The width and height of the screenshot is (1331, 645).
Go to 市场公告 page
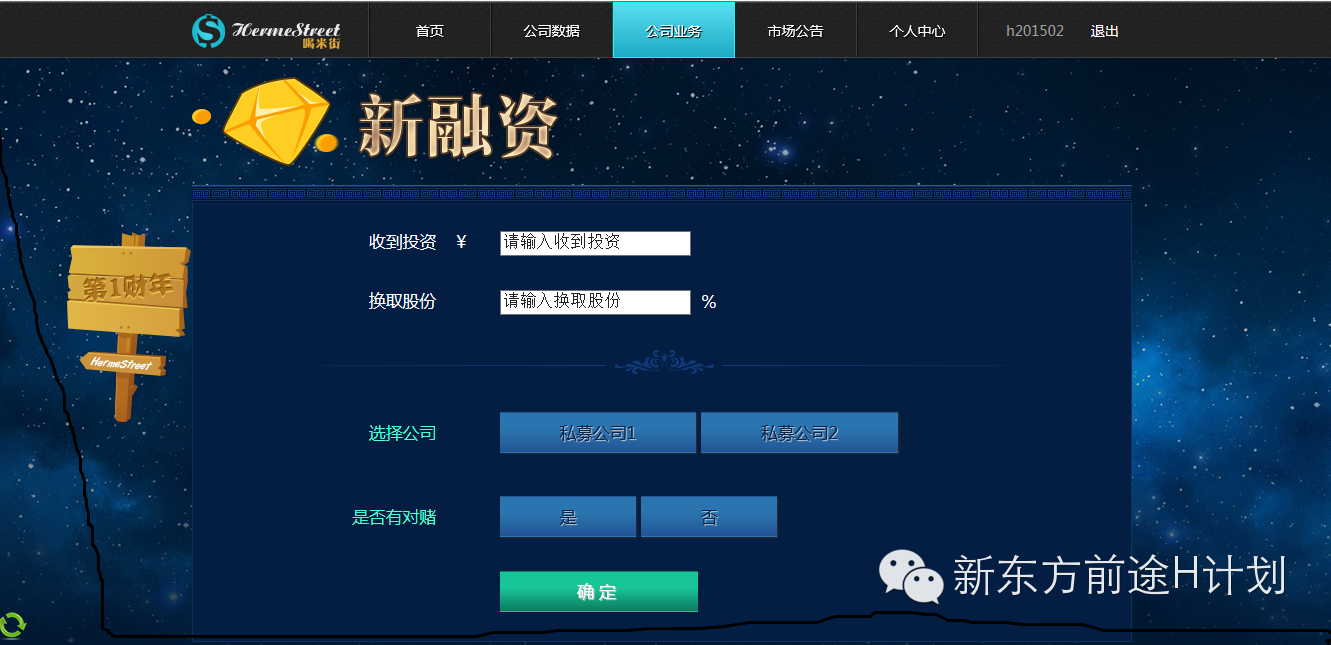click(796, 30)
